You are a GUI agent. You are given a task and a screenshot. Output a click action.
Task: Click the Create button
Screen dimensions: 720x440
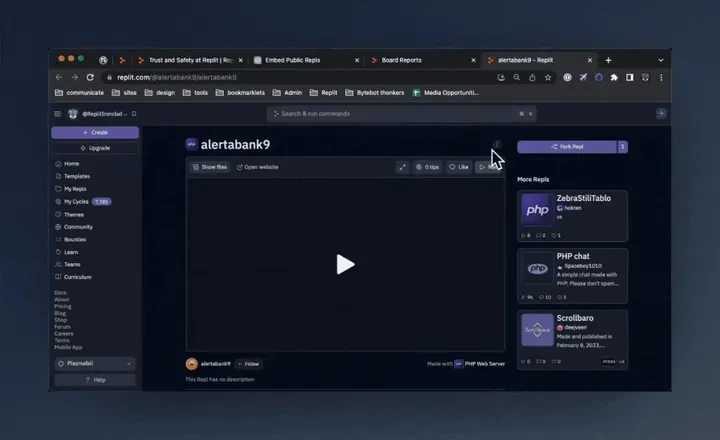95,132
